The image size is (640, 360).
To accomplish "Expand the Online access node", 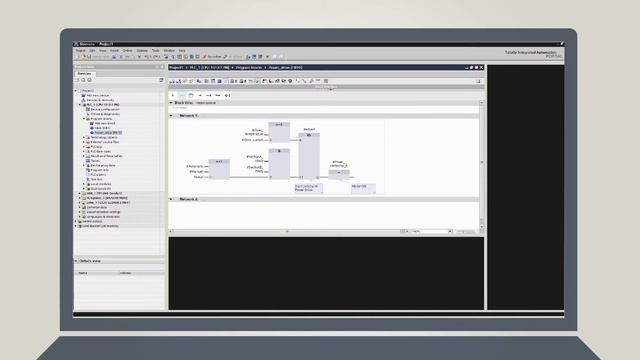I will 76,221.
